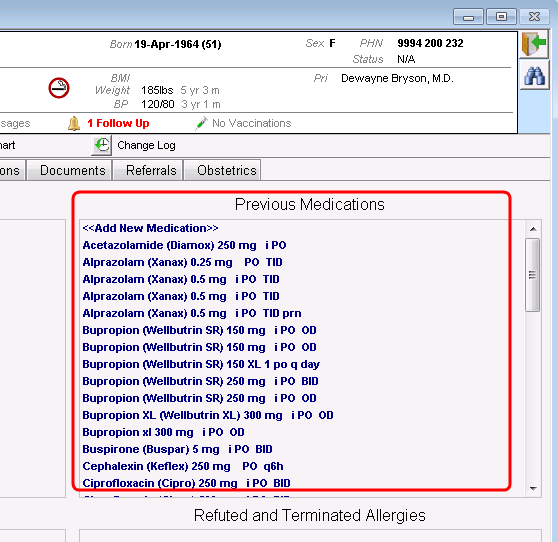Screen dimensions: 558x542
Task: Click the vaccination syringe icon
Action: point(201,123)
